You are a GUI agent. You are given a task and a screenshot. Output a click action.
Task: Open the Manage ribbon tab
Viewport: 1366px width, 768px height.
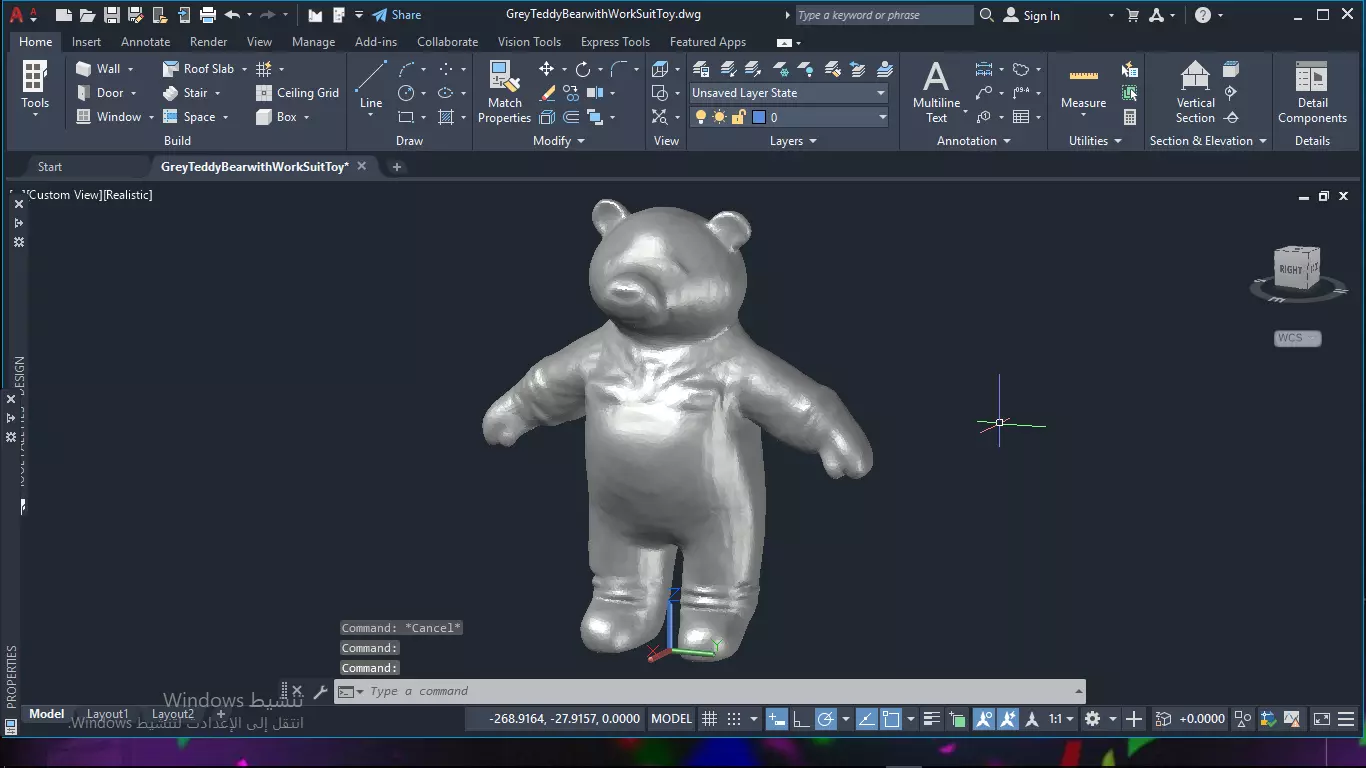coord(313,42)
